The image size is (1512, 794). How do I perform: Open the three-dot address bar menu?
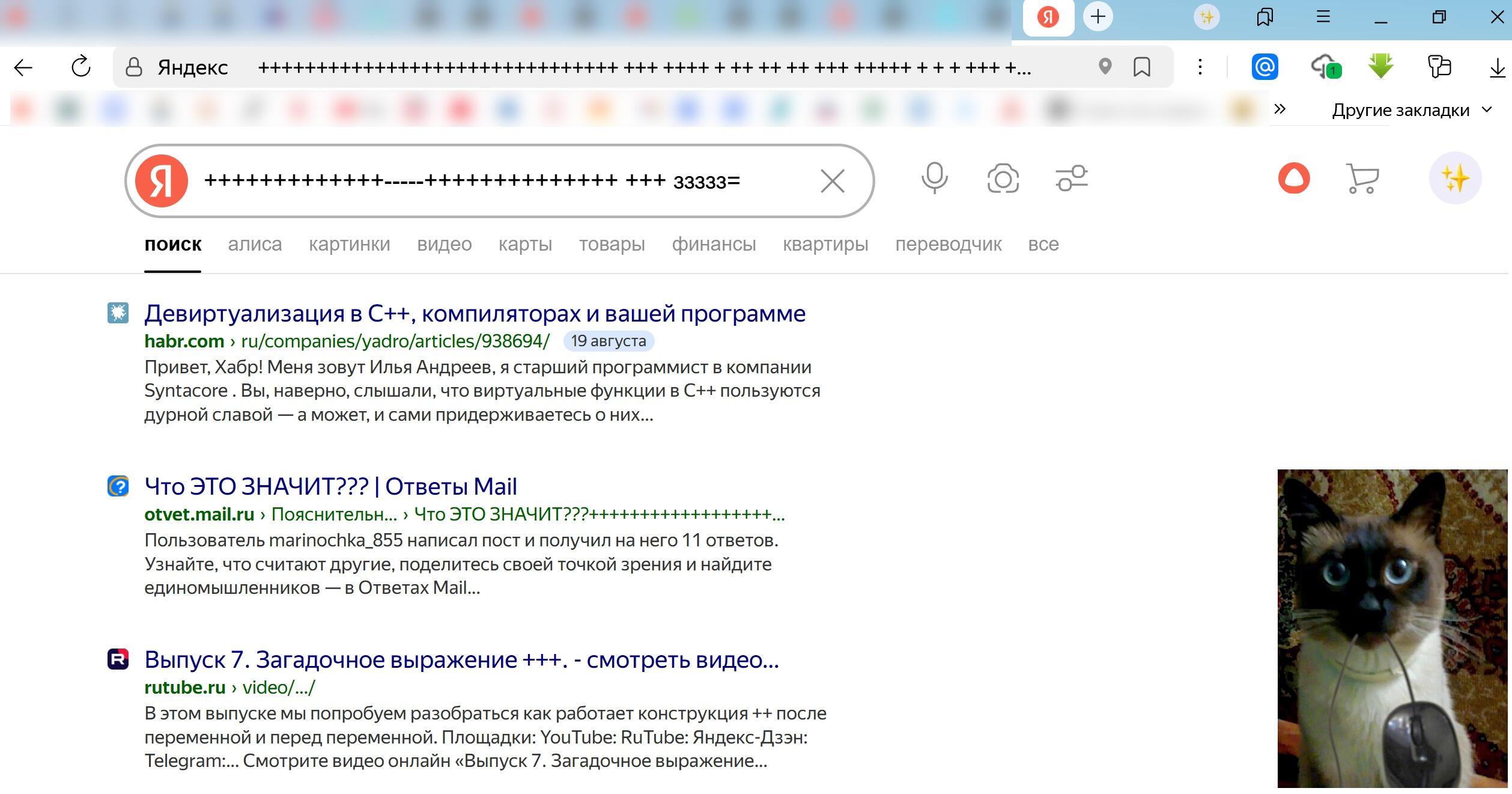[x=1200, y=67]
